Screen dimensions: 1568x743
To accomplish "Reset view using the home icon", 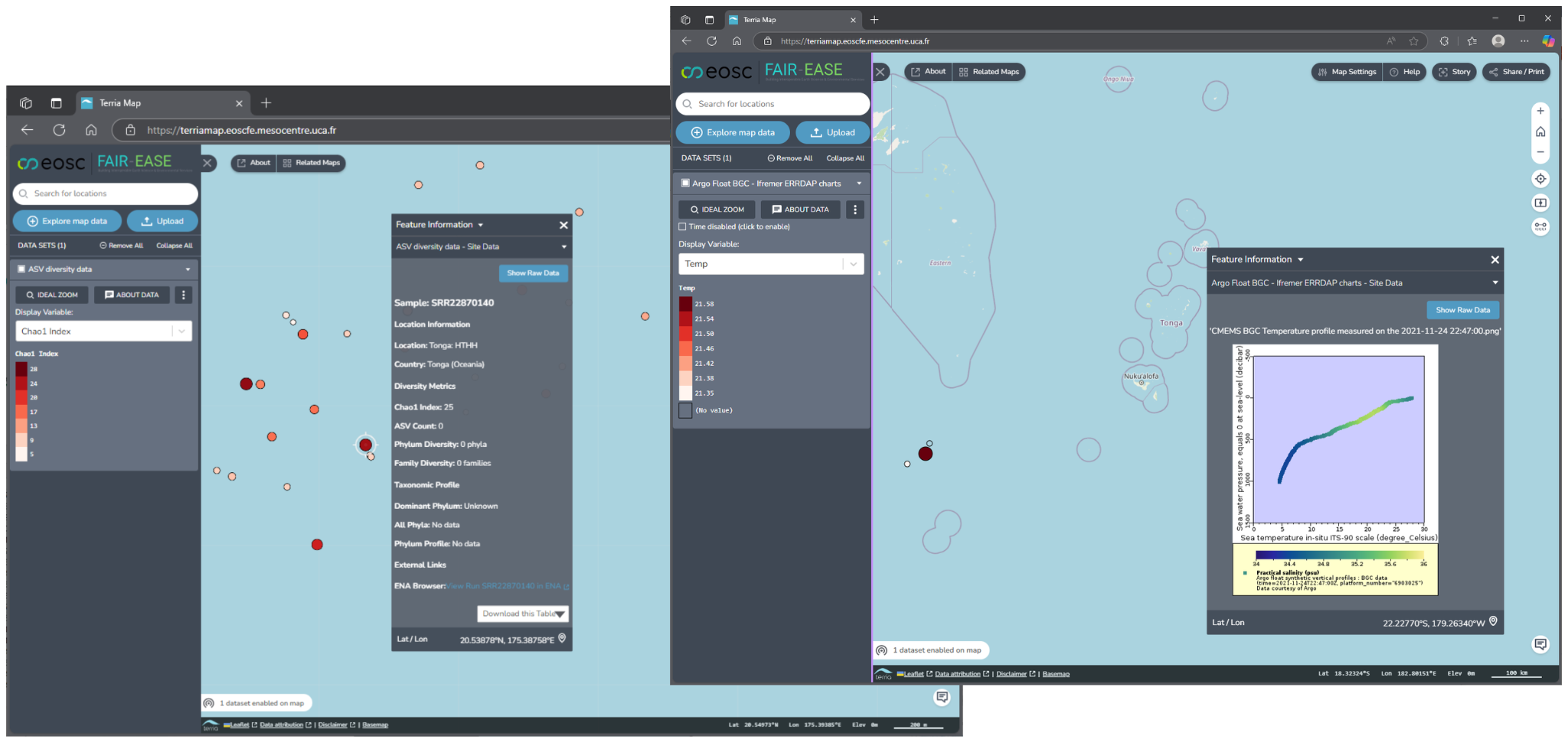I will click(x=1540, y=131).
